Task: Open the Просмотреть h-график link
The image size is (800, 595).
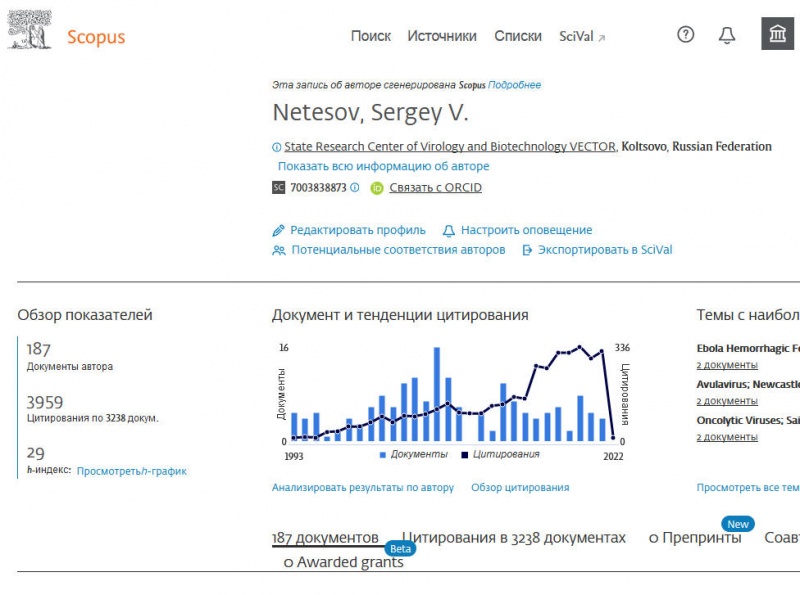Action: tap(132, 471)
